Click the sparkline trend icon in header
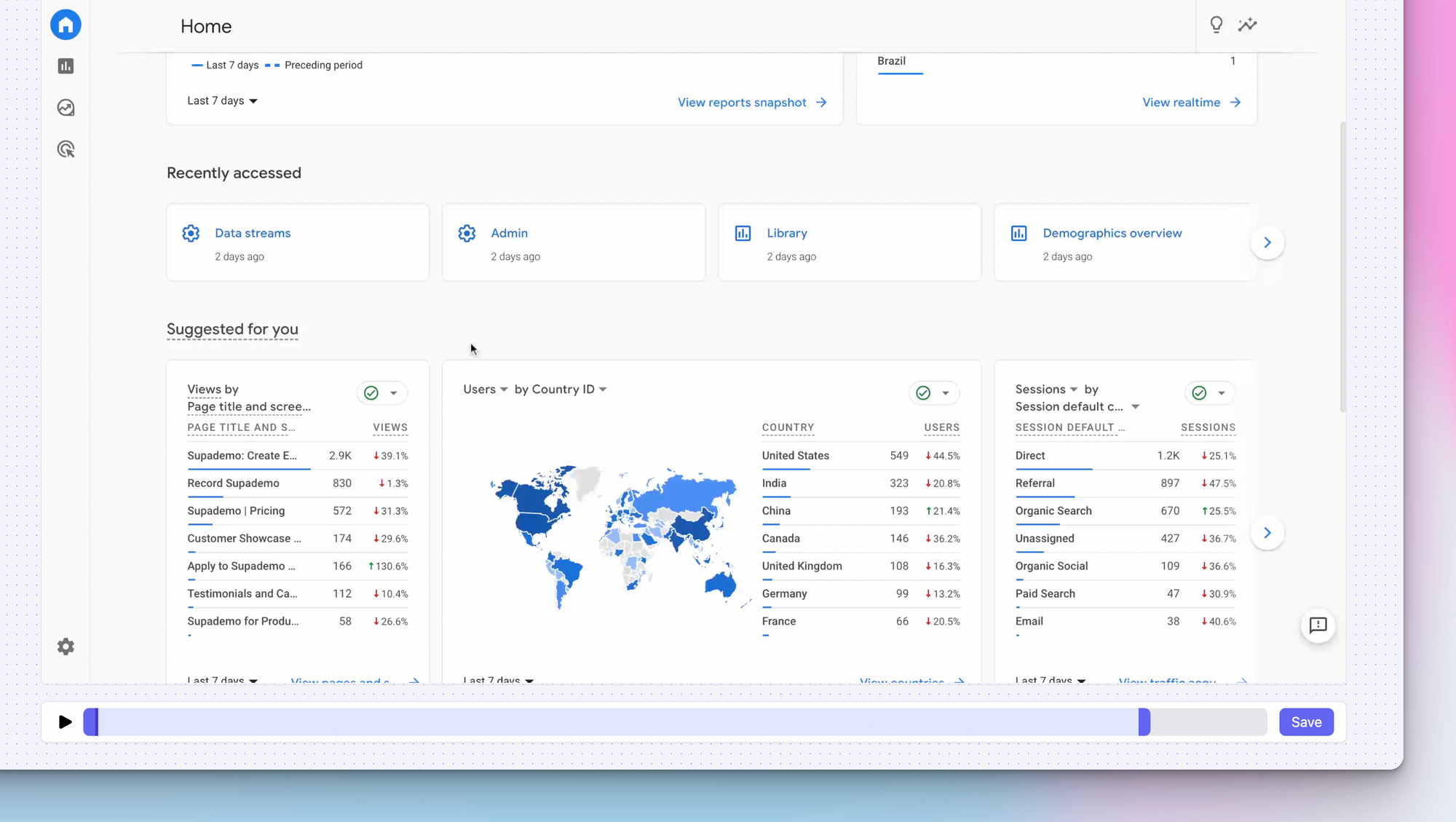Viewport: 1456px width, 822px height. (1247, 25)
